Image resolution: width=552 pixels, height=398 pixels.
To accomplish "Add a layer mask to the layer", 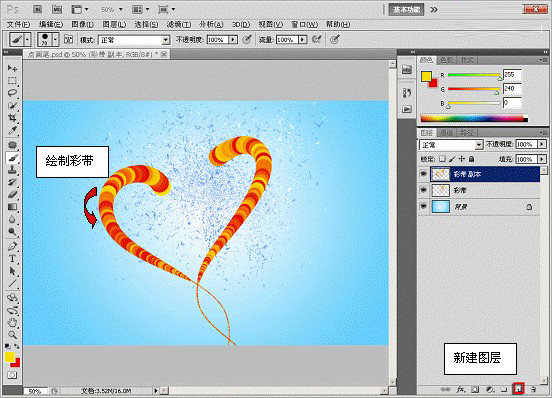I will [475, 389].
